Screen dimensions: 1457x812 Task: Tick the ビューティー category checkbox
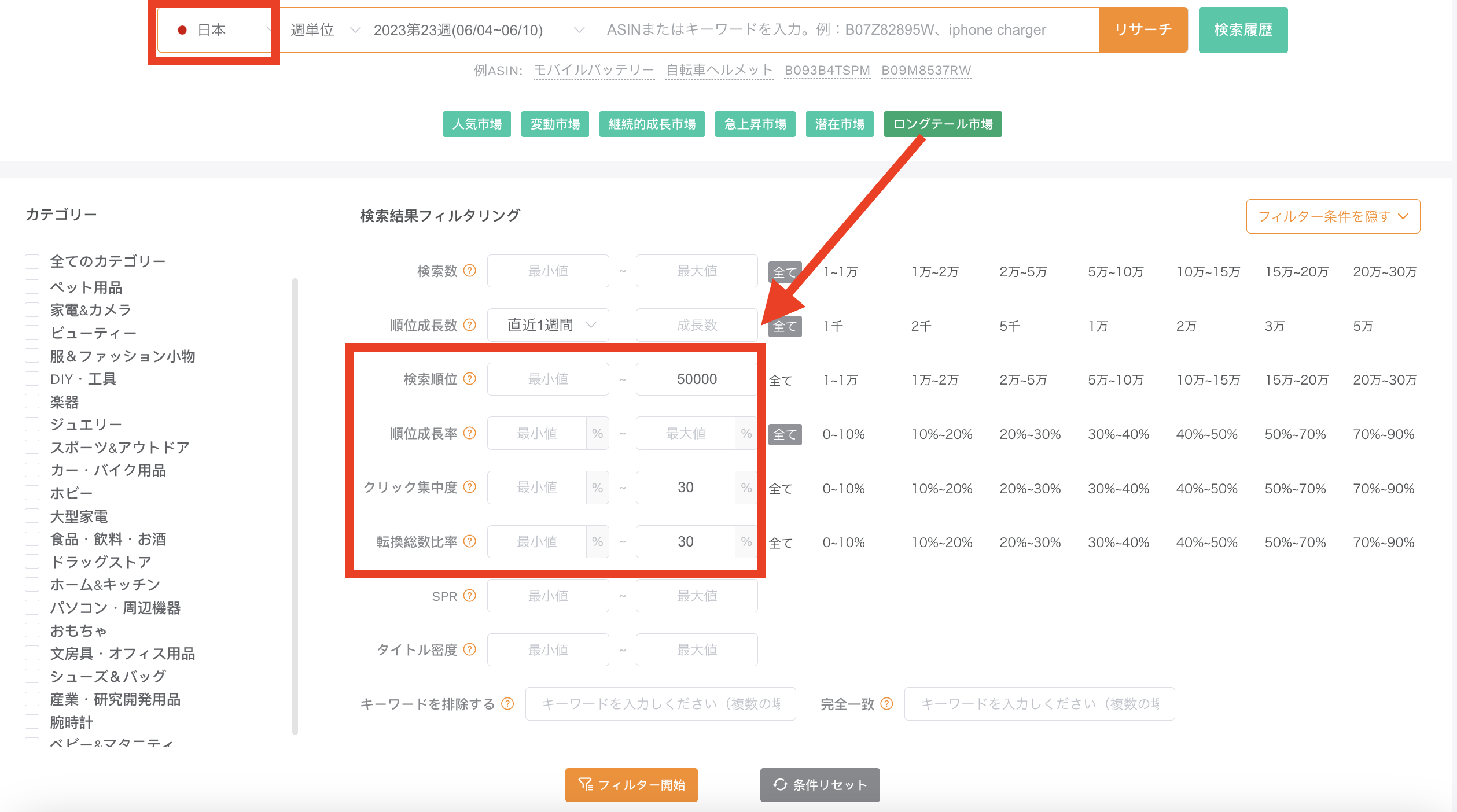[32, 333]
